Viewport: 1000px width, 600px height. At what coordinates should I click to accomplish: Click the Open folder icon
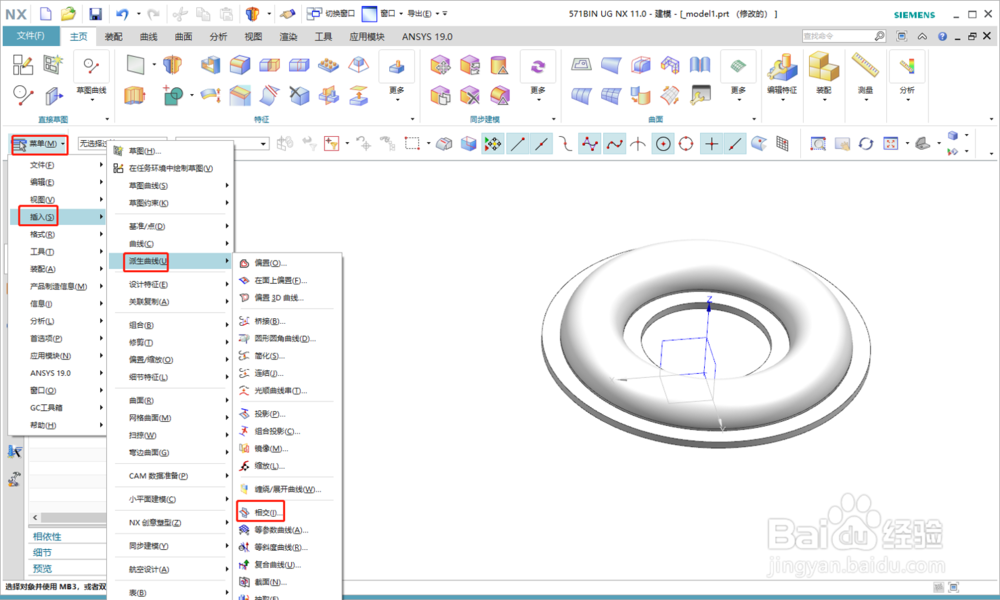click(x=68, y=13)
